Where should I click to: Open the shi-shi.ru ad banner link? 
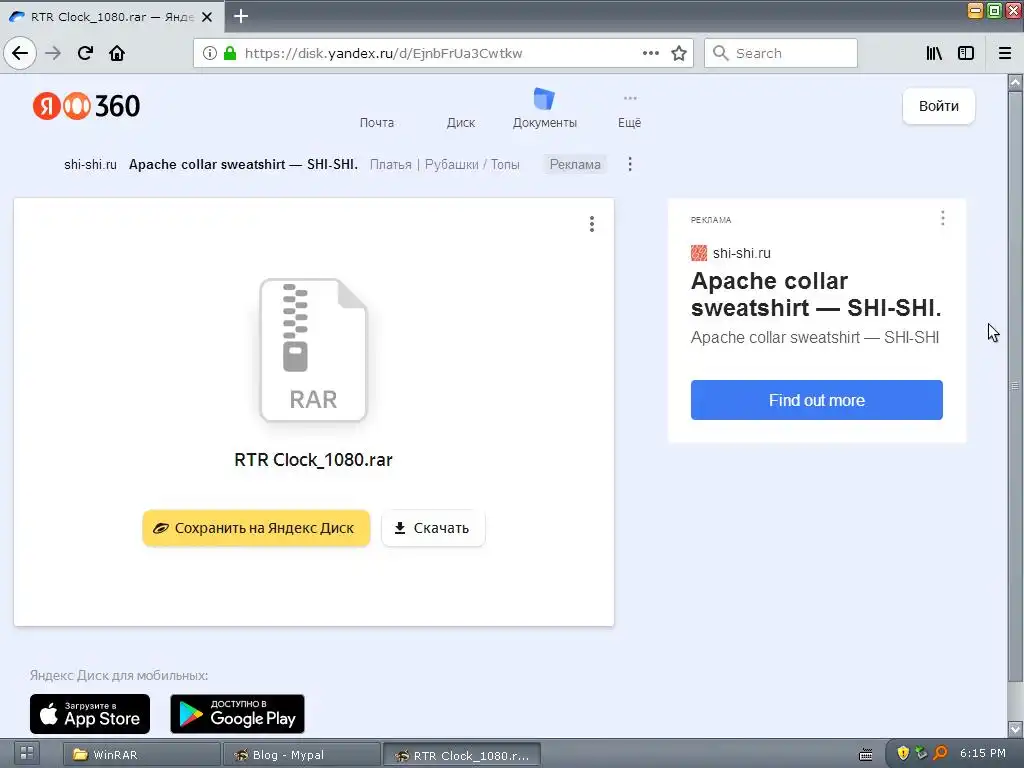coord(90,165)
